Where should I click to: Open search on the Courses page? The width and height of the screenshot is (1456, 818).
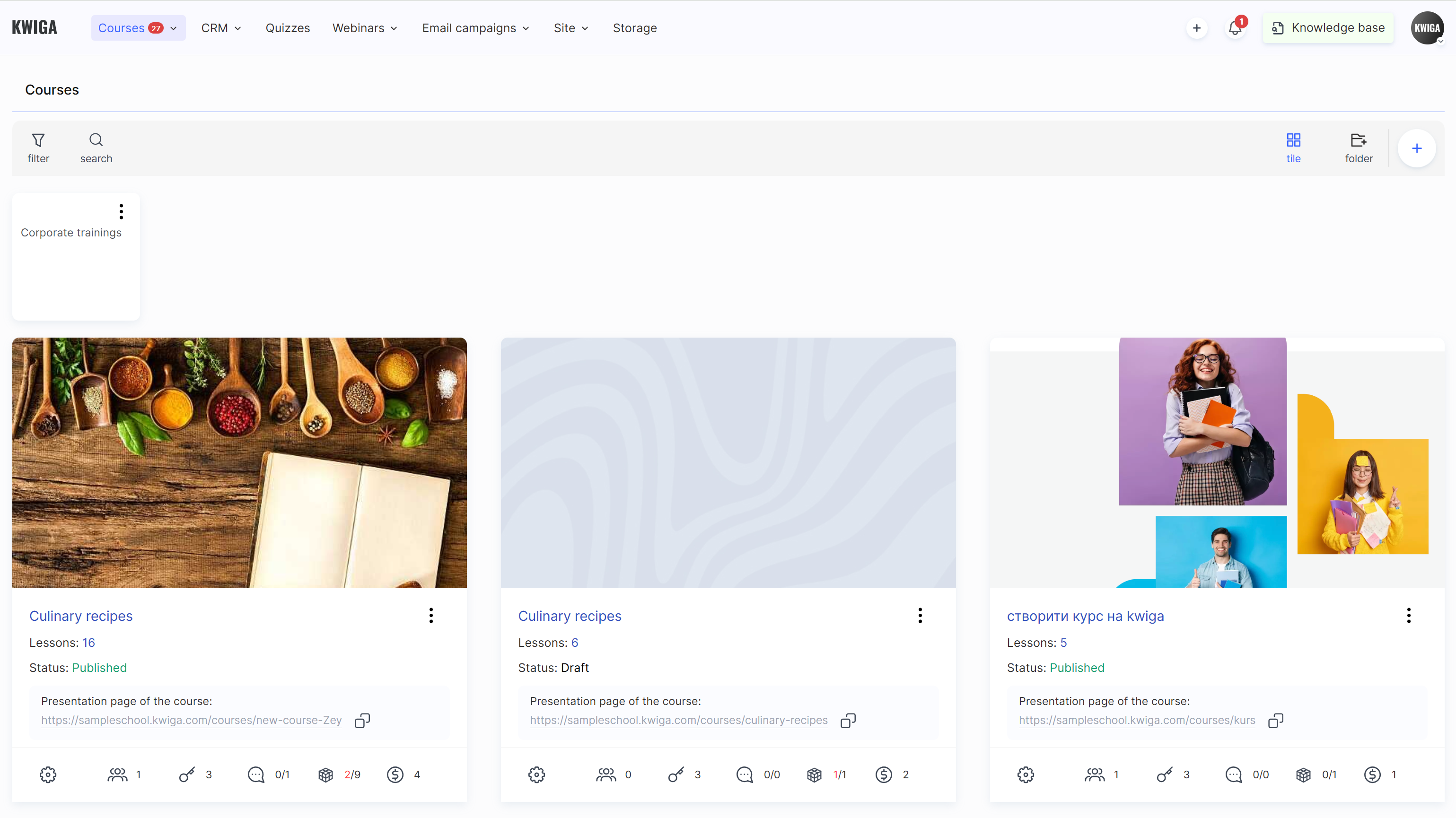pyautogui.click(x=96, y=147)
